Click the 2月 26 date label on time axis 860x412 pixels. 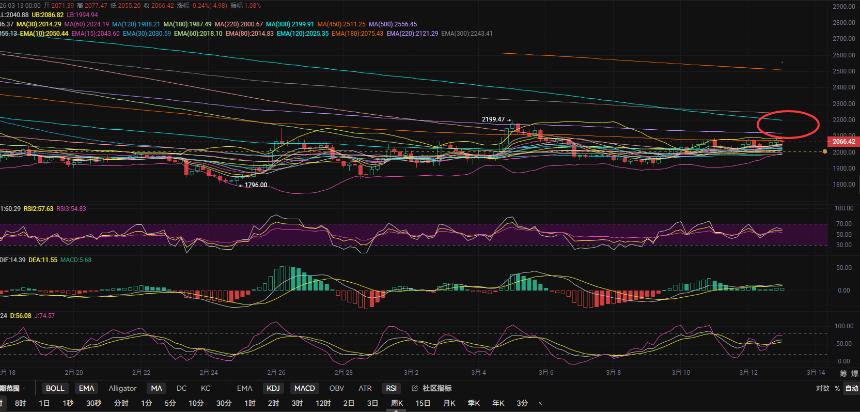click(x=274, y=371)
